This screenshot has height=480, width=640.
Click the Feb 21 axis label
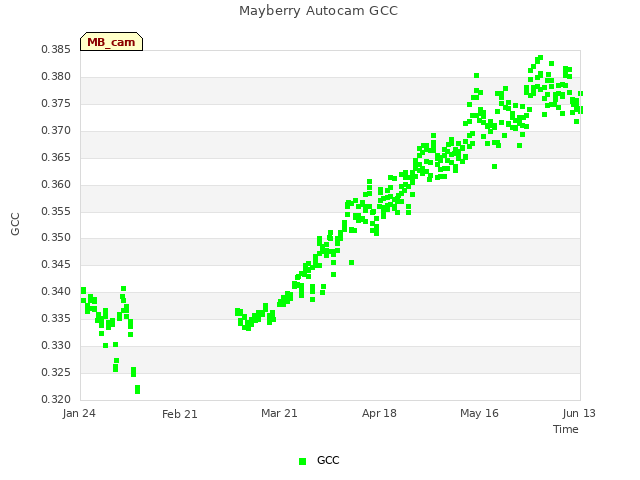[180, 414]
